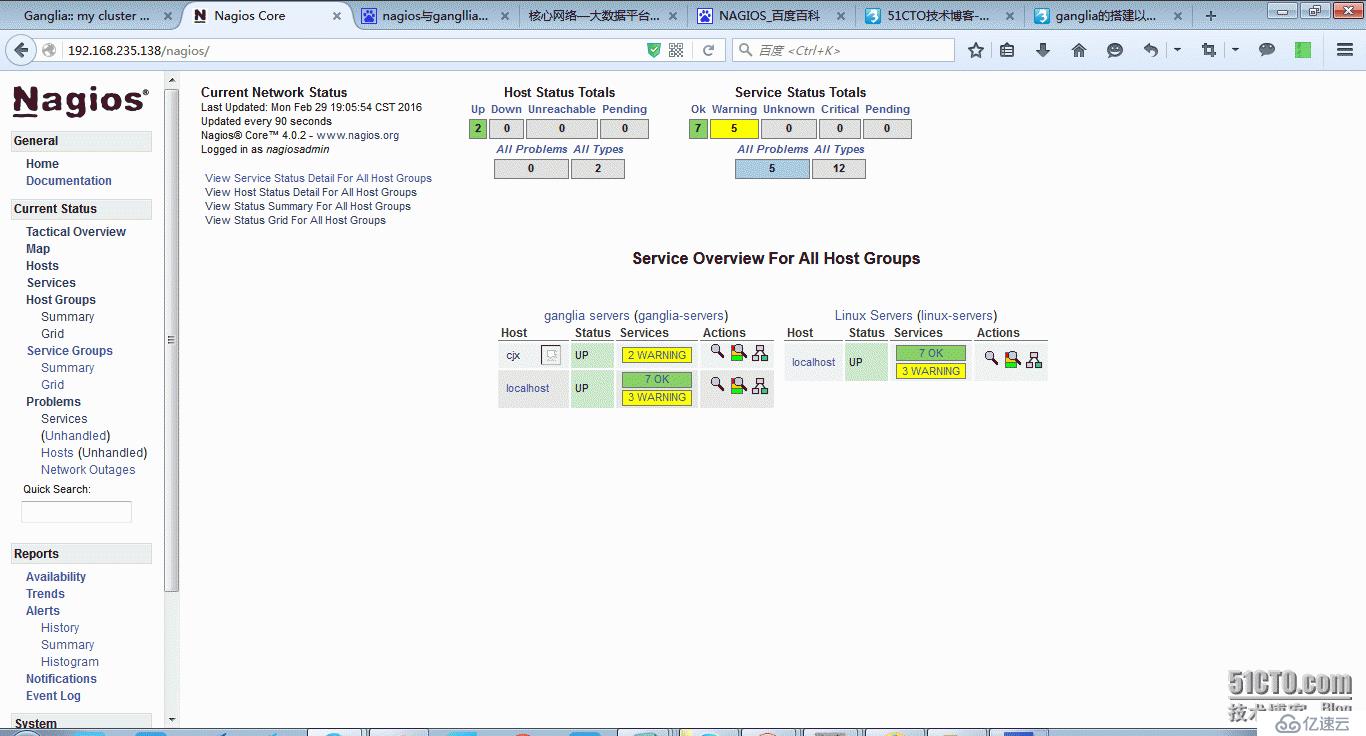This screenshot has height=736, width=1366.
Task: Open the Hosts link under Current Status
Action: click(x=42, y=266)
